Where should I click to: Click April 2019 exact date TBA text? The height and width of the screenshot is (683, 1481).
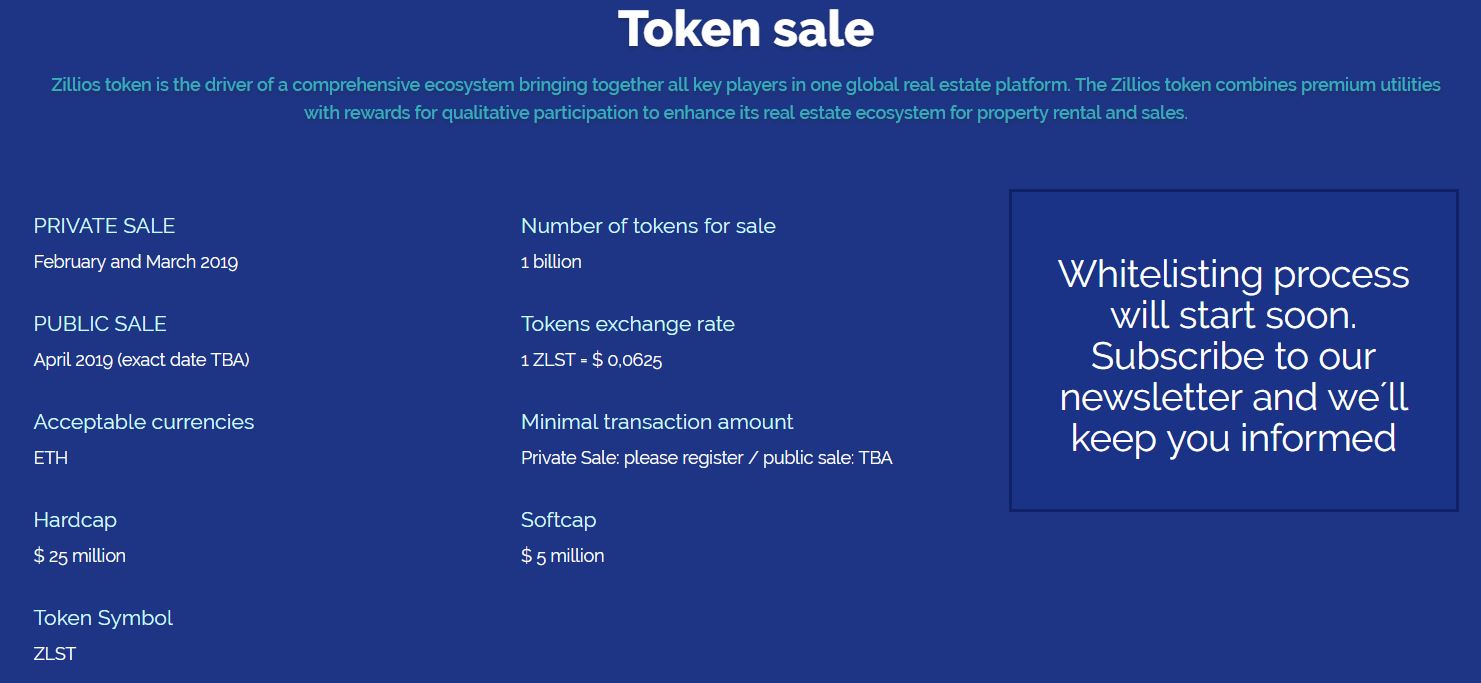point(141,360)
